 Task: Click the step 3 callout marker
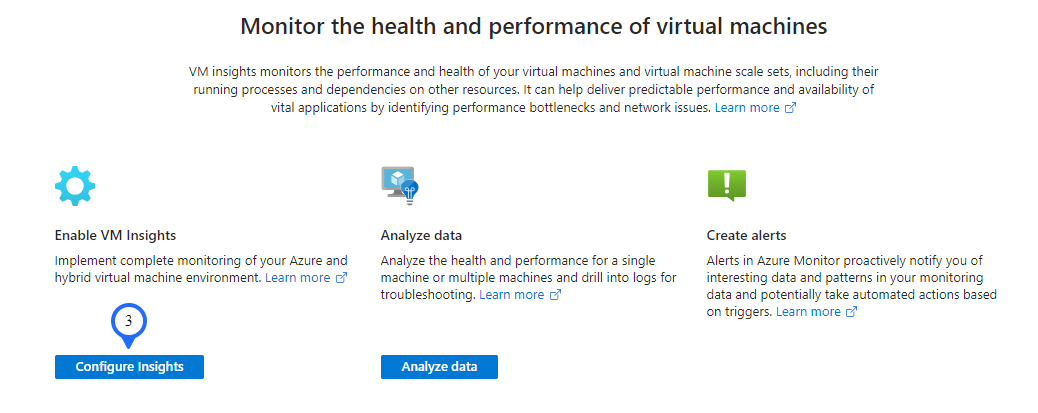coord(129,323)
